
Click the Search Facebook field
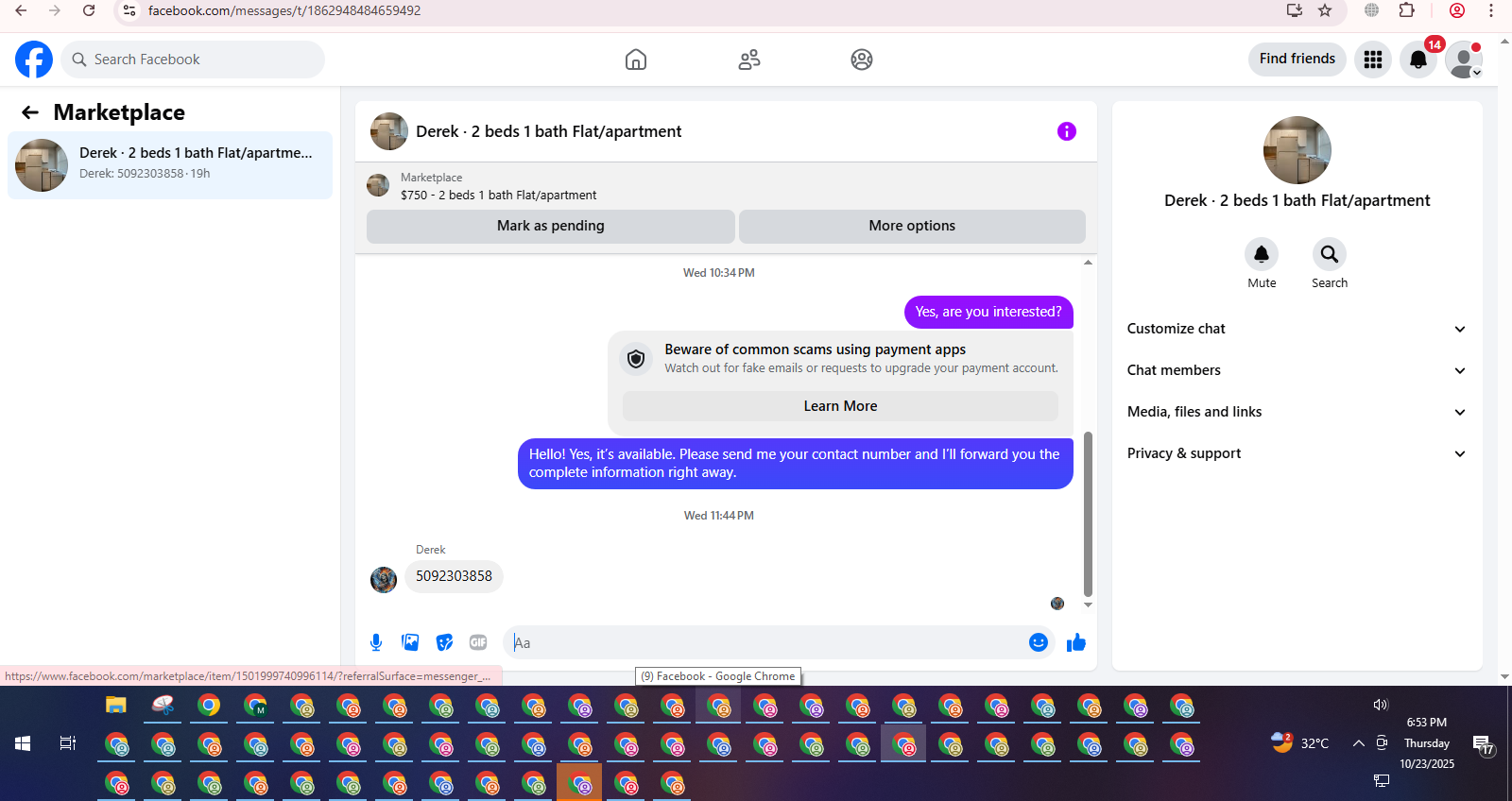[193, 60]
